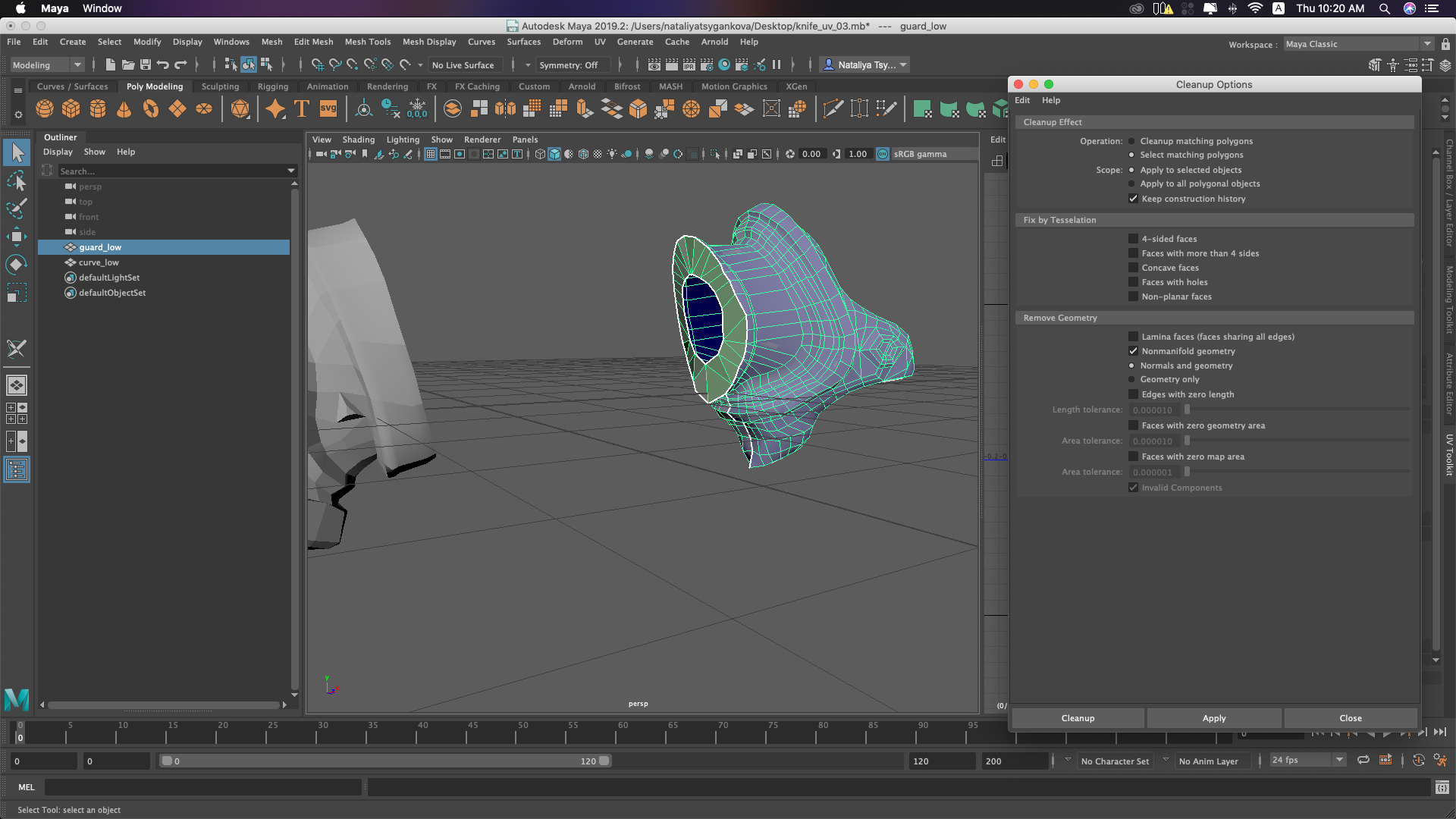Screen dimensions: 1456x819
Task: Select the Lasso selection tool in the toolbox
Action: [x=17, y=180]
